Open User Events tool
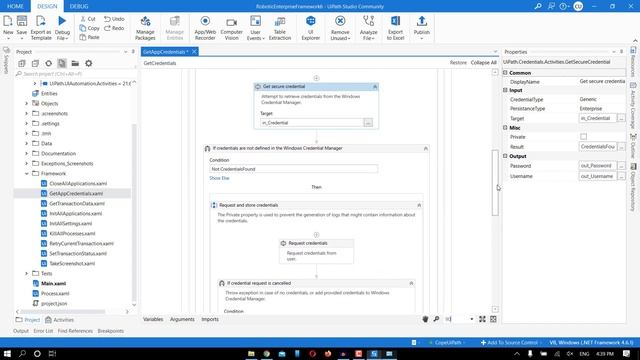The width and height of the screenshot is (640, 360). (x=256, y=21)
